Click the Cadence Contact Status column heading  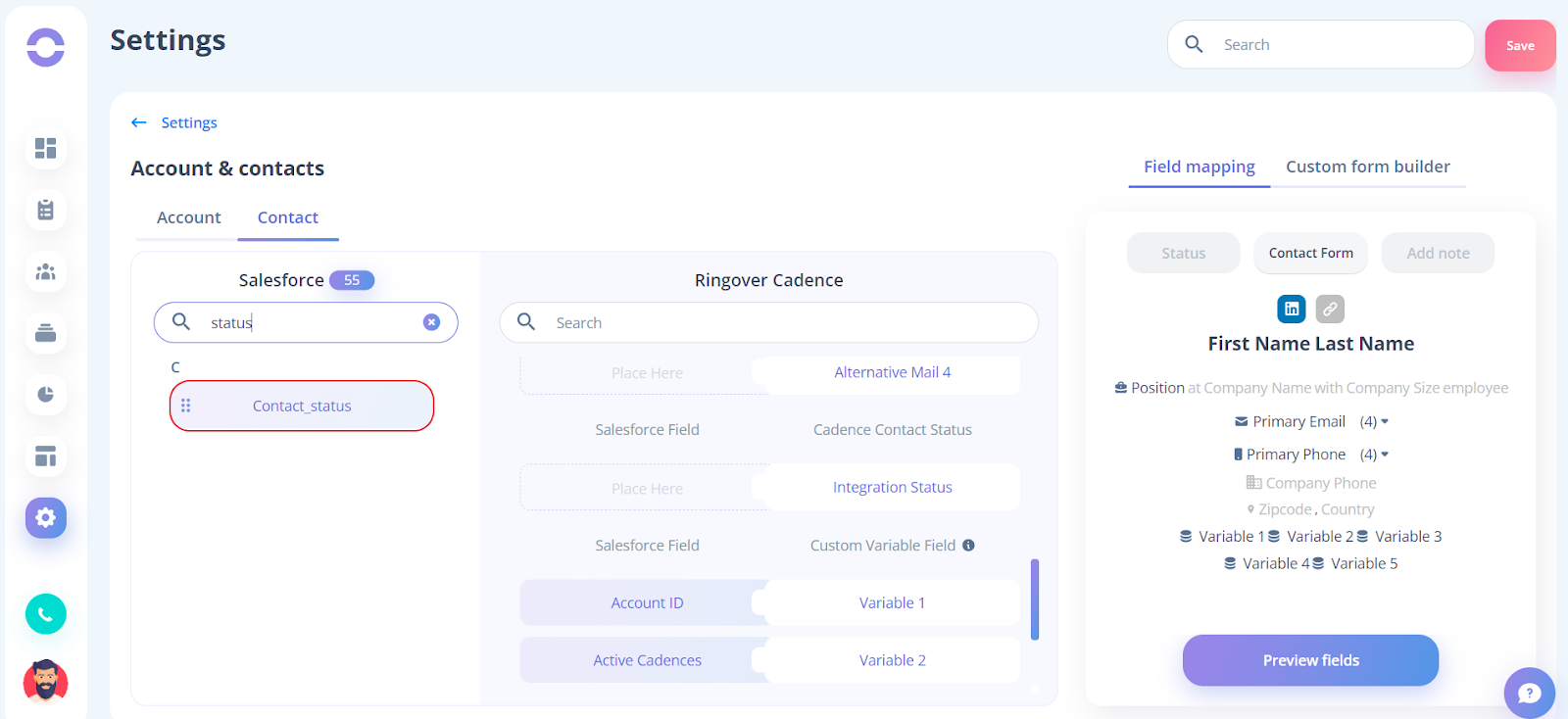pyautogui.click(x=893, y=429)
